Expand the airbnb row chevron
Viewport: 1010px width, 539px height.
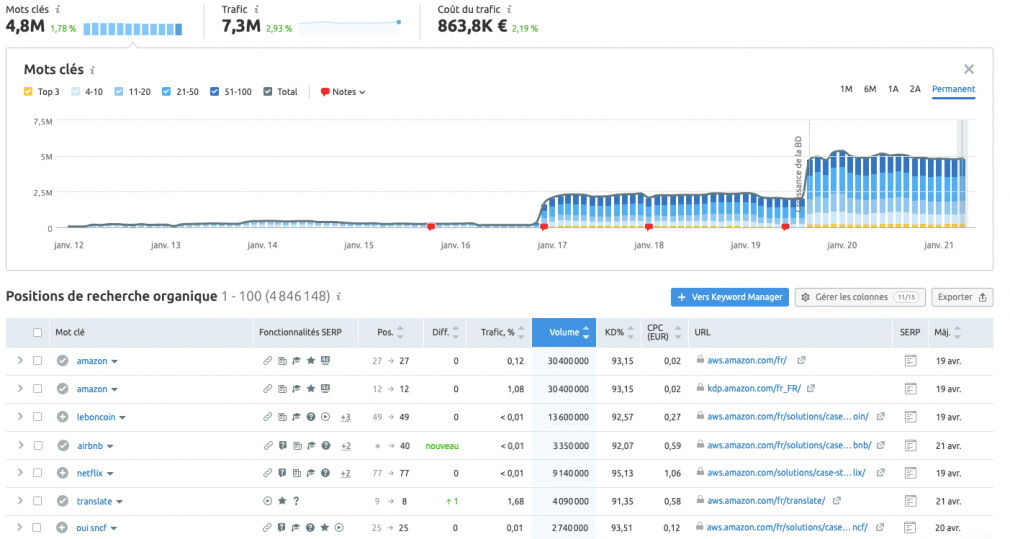tap(20, 445)
